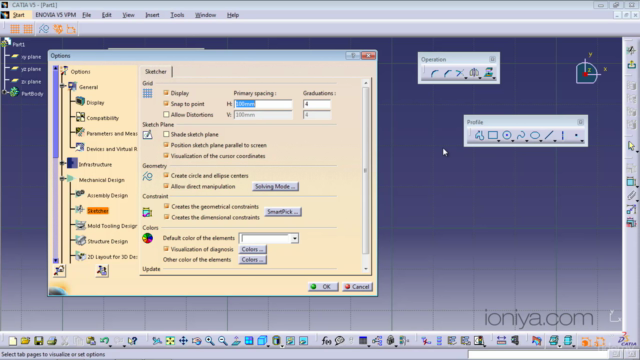
Task: Toggle Visualization of diagnosis checkbox
Action: (x=166, y=249)
